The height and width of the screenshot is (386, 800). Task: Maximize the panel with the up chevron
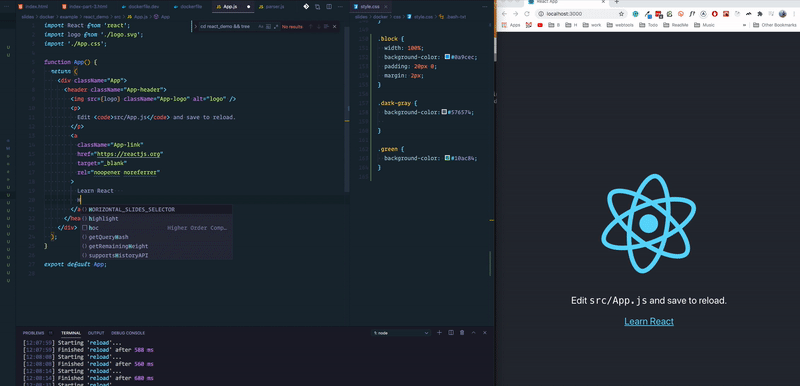click(x=473, y=332)
